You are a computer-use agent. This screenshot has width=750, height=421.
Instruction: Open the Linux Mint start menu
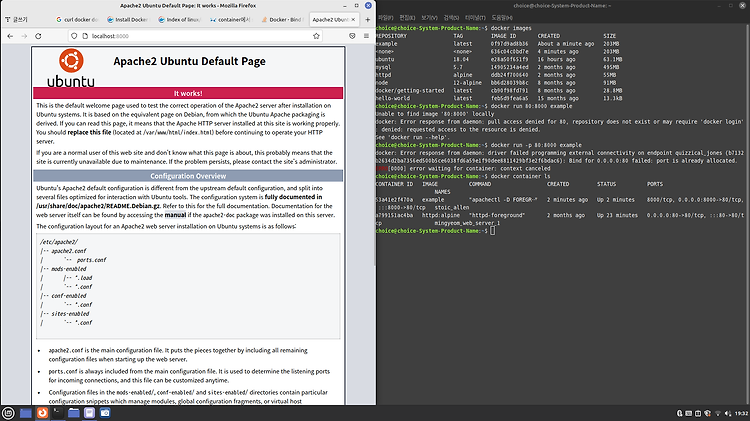click(x=8, y=413)
